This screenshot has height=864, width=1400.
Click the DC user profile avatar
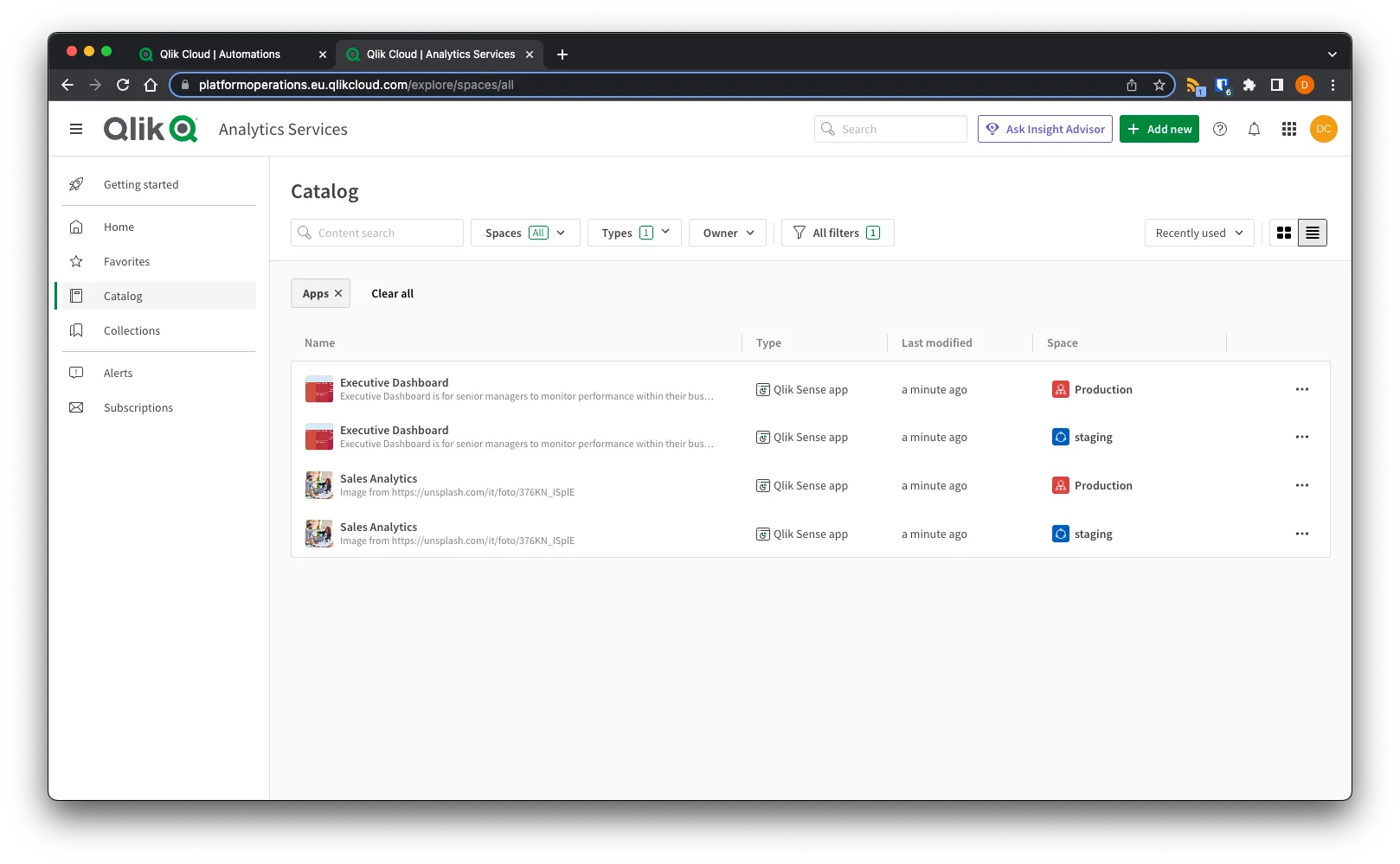pos(1323,129)
